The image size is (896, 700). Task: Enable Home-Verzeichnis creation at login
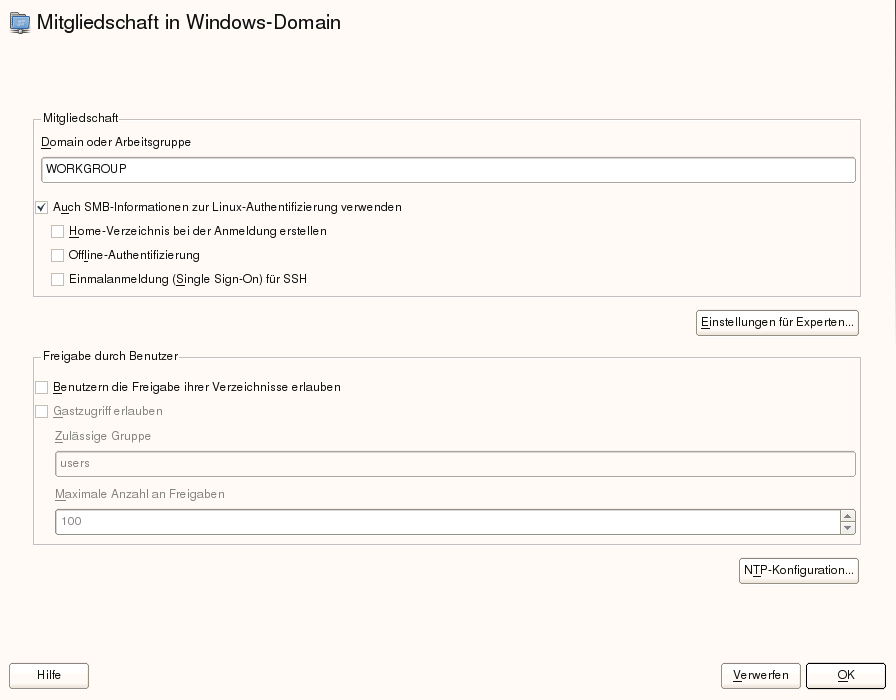coord(58,231)
